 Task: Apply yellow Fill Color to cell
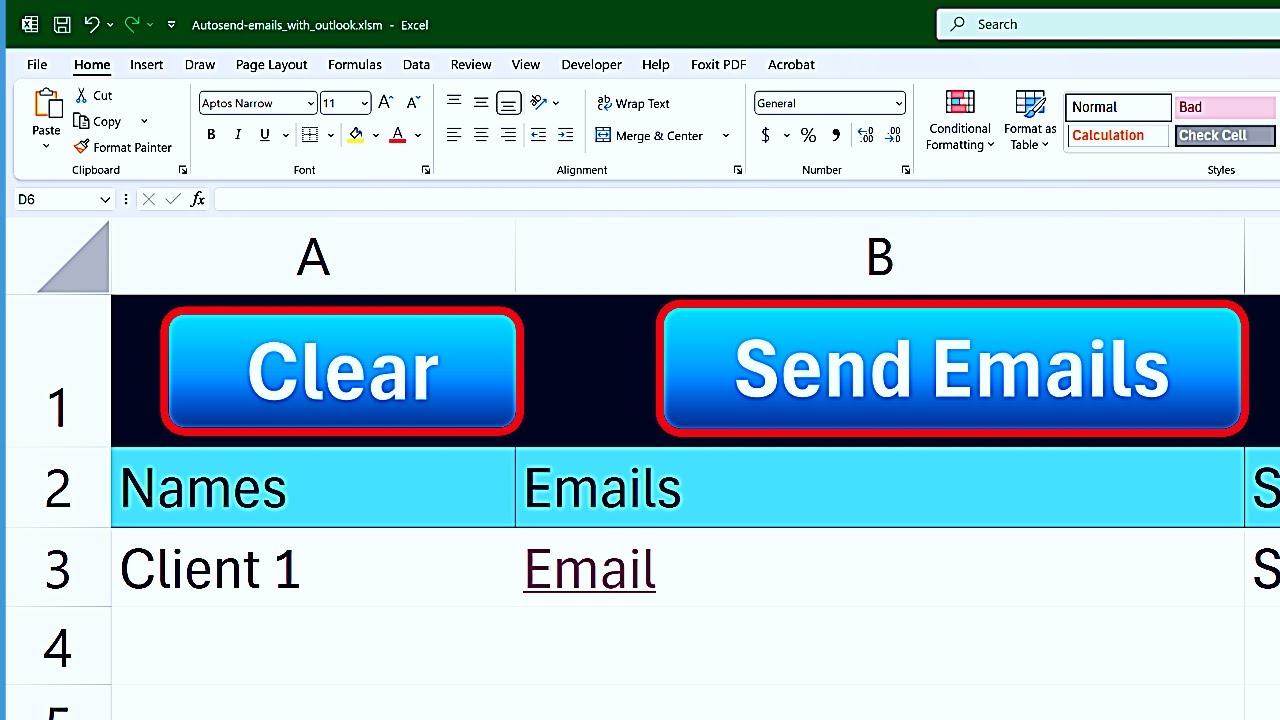tap(356, 135)
